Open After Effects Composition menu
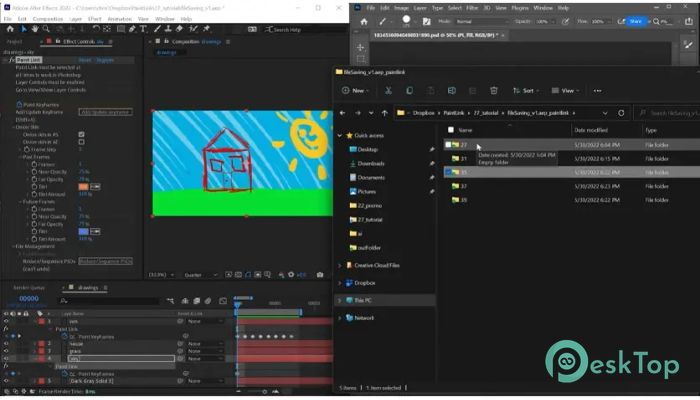 coord(48,19)
